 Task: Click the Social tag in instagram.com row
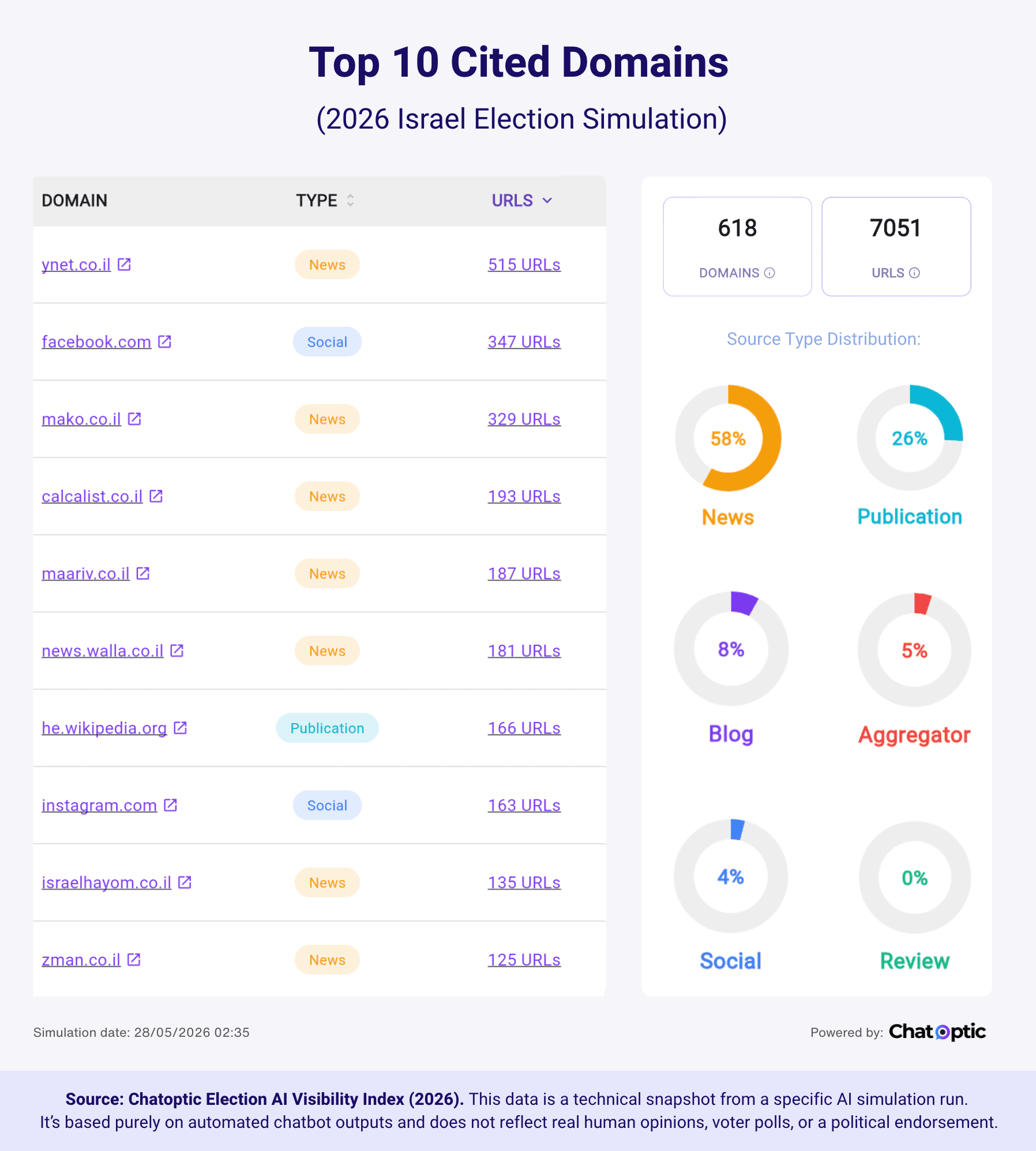click(327, 806)
